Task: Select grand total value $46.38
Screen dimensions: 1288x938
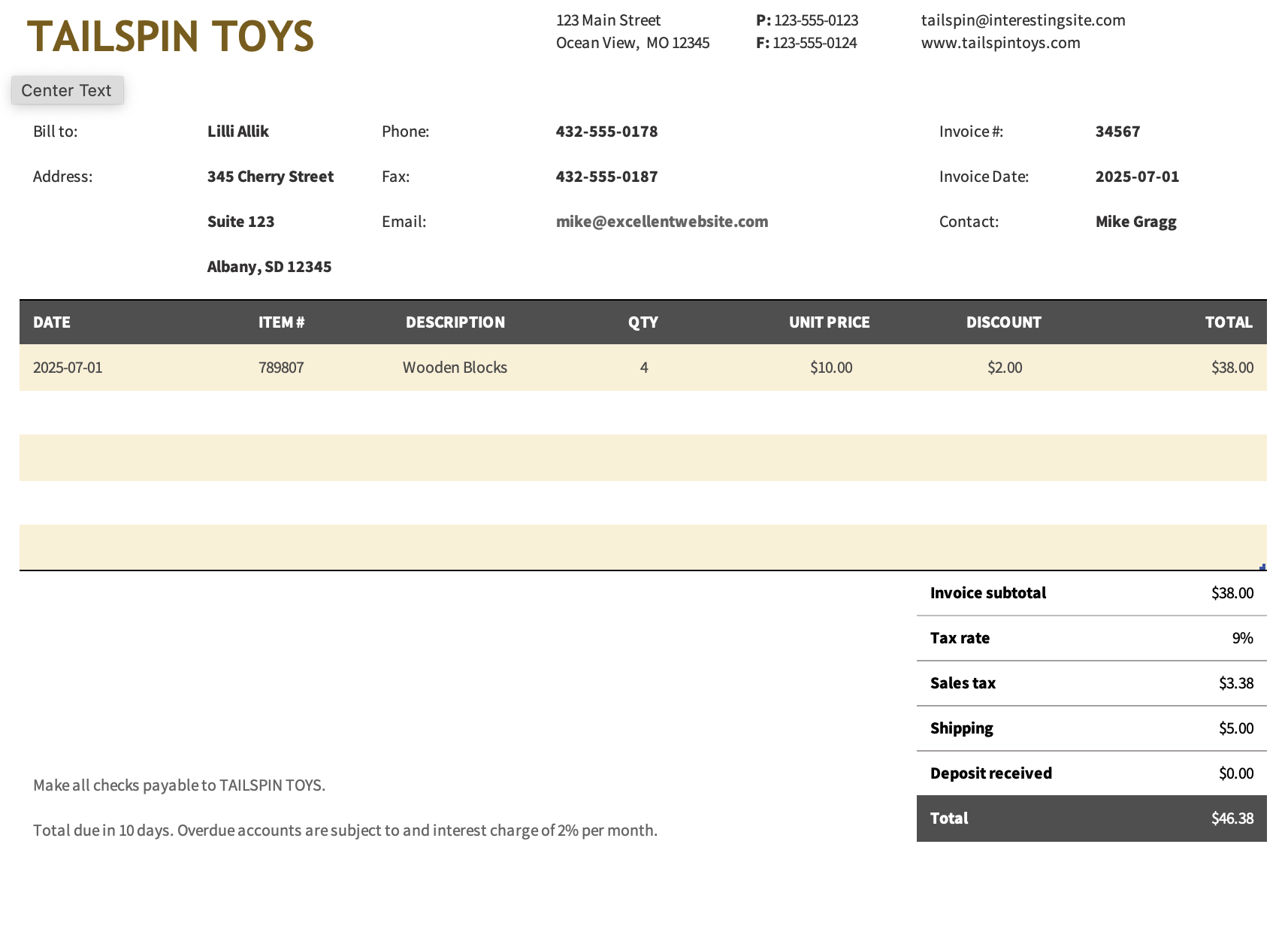Action: (1232, 818)
